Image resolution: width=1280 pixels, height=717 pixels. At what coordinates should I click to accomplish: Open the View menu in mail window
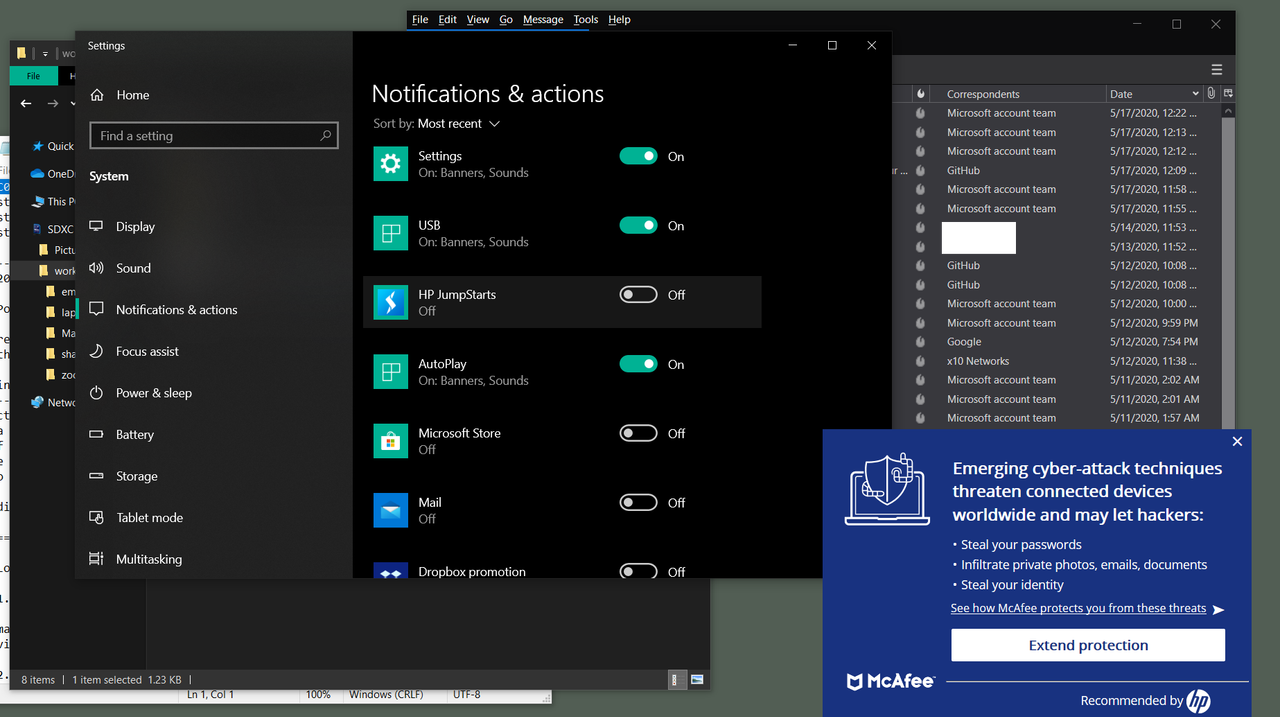(478, 19)
